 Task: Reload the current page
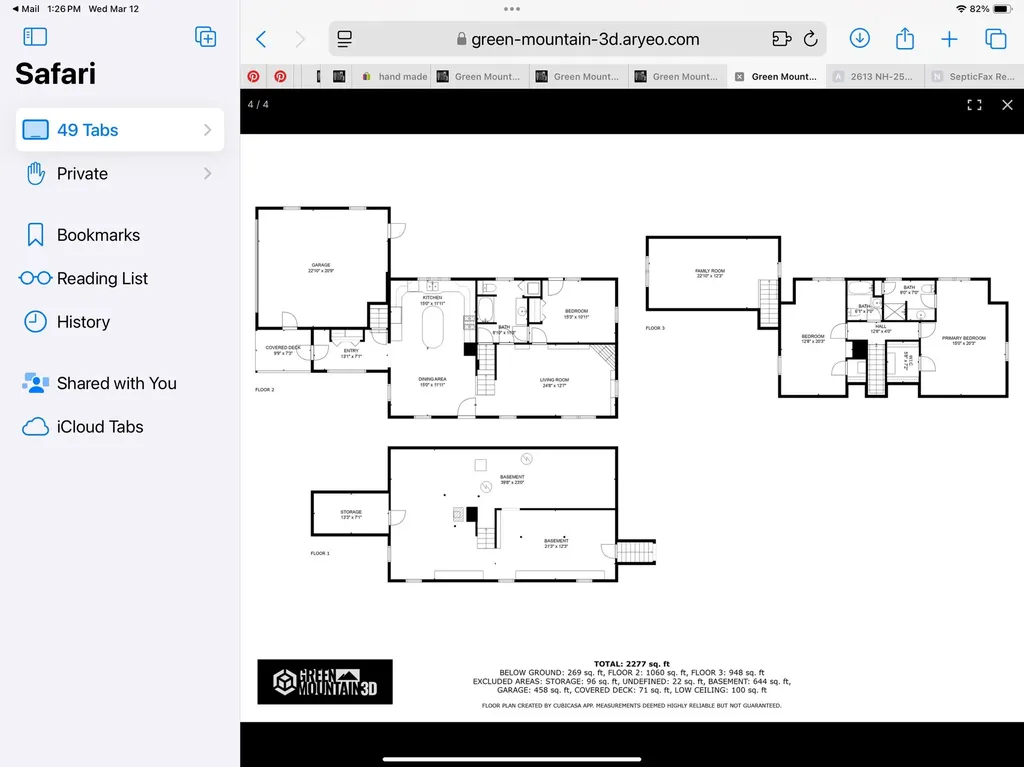click(811, 39)
